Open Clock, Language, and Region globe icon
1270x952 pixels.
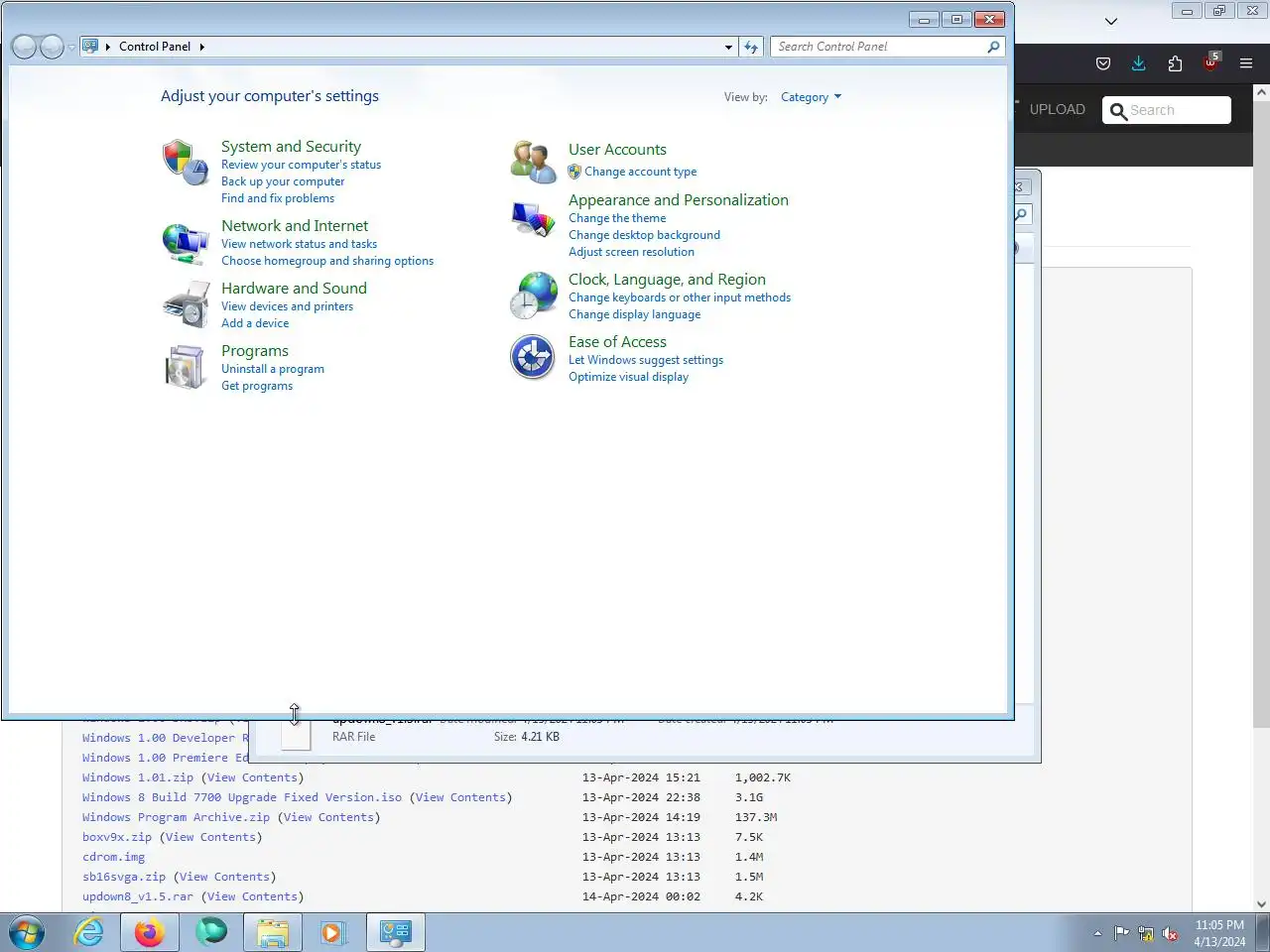[534, 296]
